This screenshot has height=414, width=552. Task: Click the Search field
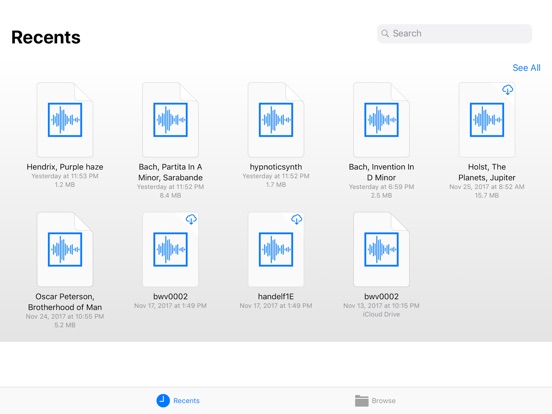pyautogui.click(x=454, y=33)
